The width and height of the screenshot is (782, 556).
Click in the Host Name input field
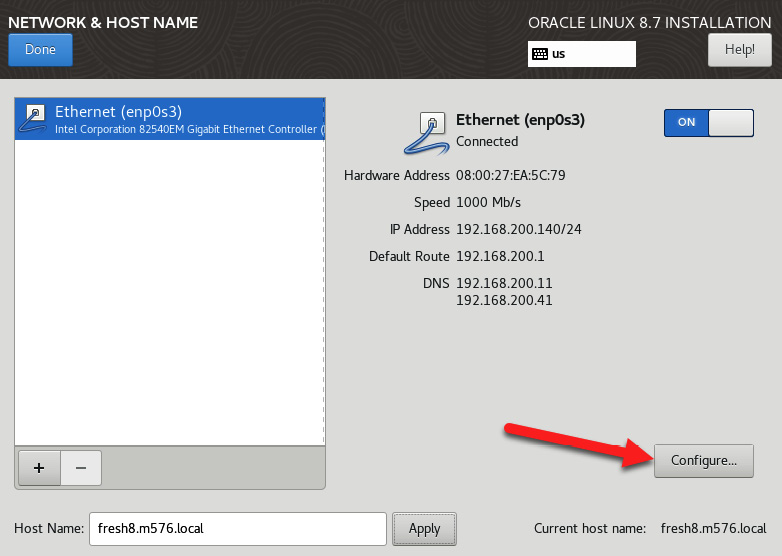click(238, 529)
